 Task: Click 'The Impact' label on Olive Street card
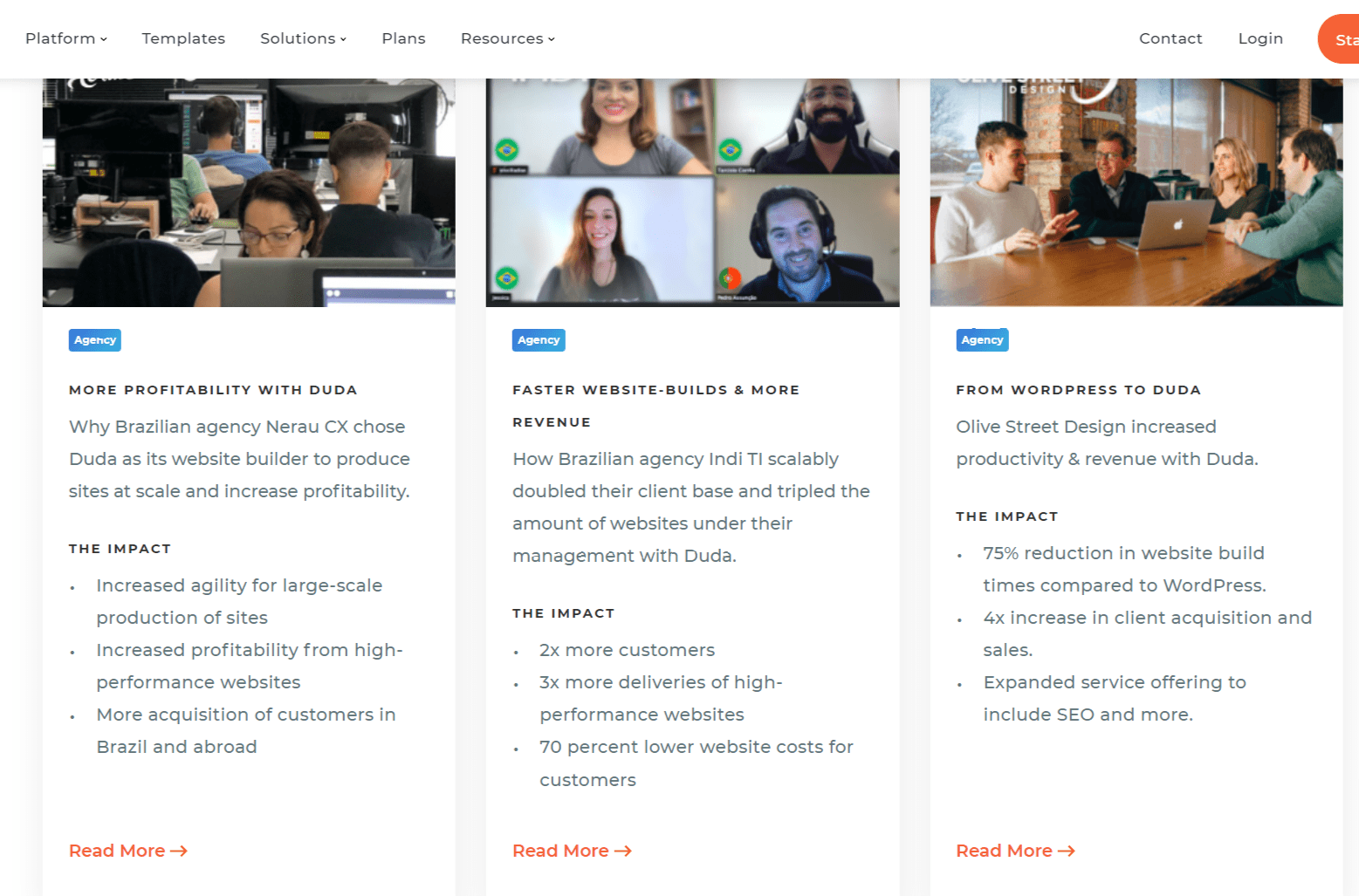click(x=1007, y=516)
